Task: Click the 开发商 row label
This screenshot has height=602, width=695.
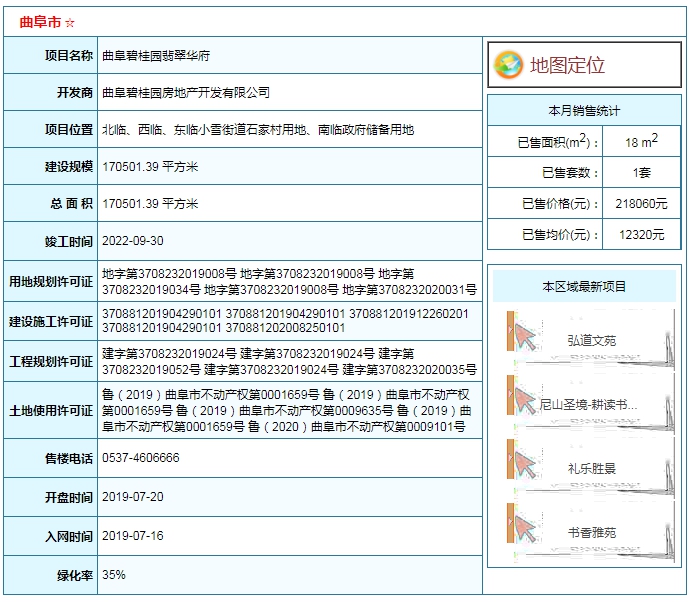Action: [75, 93]
